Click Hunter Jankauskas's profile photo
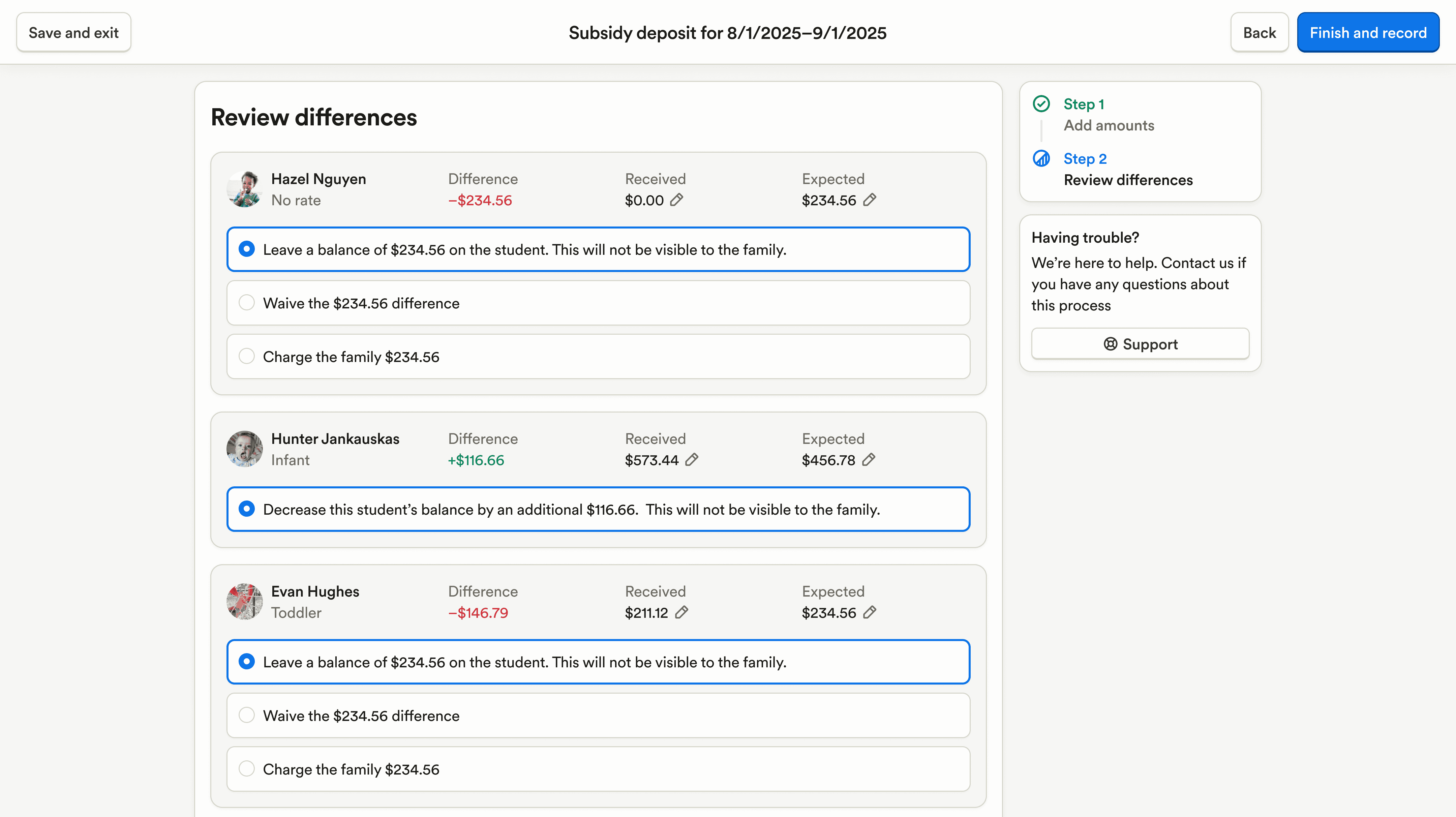 pos(244,449)
